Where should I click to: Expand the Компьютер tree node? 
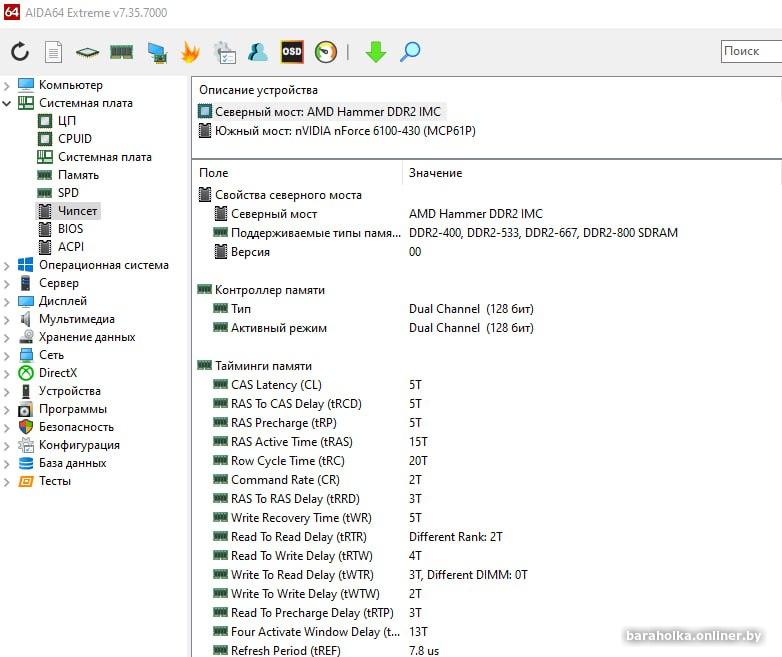(x=6, y=86)
